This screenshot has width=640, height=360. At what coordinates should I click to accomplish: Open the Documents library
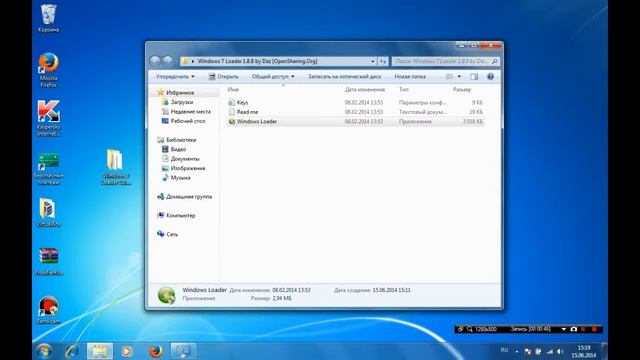coord(185,159)
